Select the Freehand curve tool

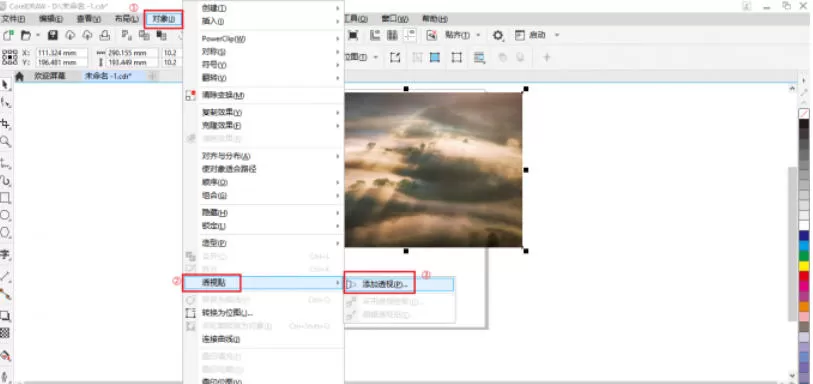pyautogui.click(x=6, y=164)
